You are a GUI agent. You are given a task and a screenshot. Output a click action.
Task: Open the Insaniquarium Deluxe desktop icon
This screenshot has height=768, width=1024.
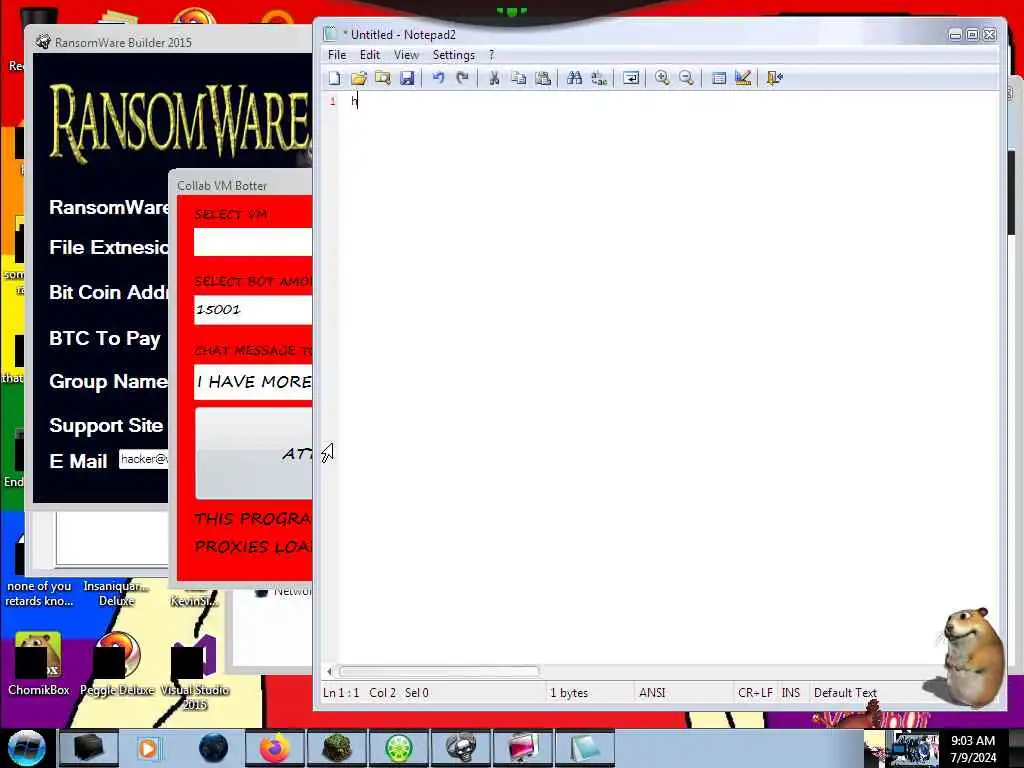click(x=117, y=593)
